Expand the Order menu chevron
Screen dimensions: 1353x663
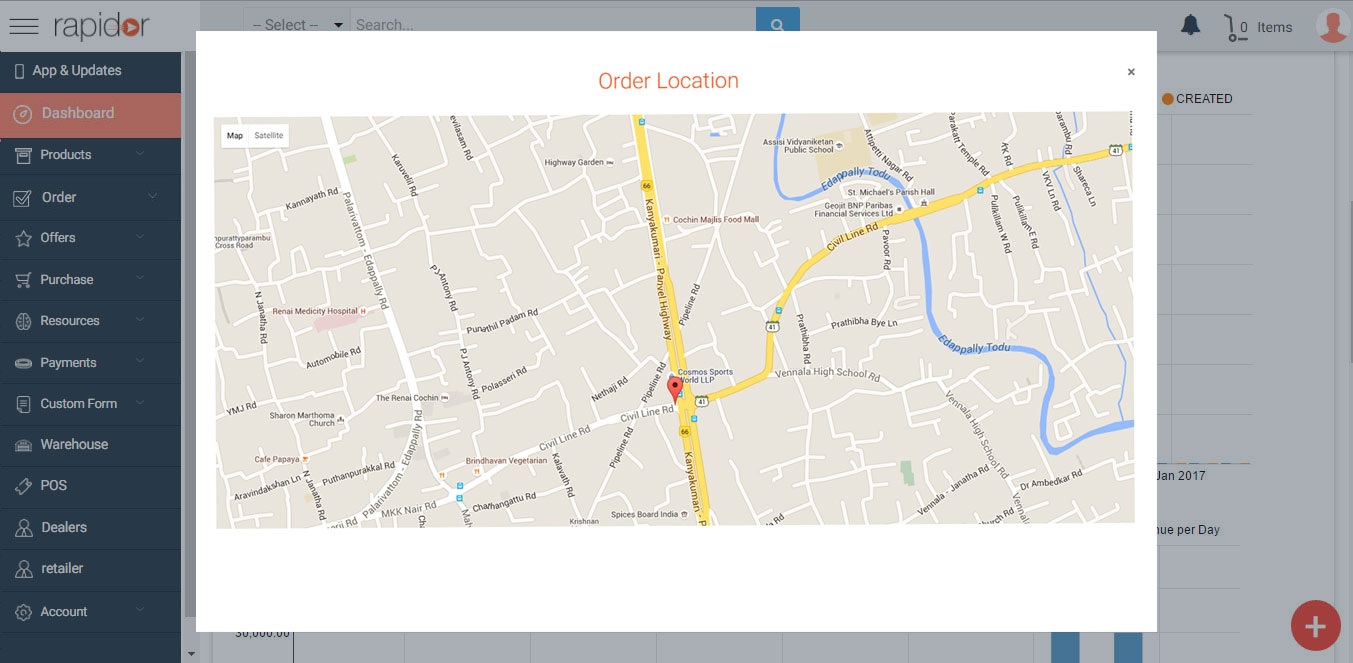click(152, 197)
